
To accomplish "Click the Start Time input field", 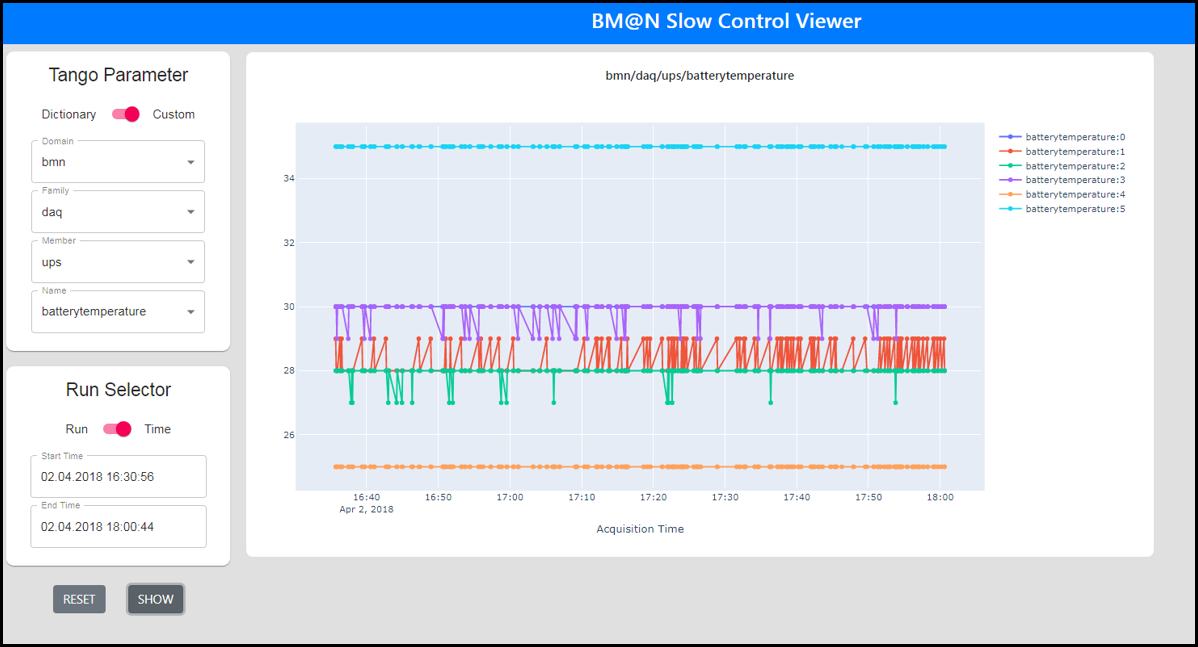I will [x=118, y=477].
